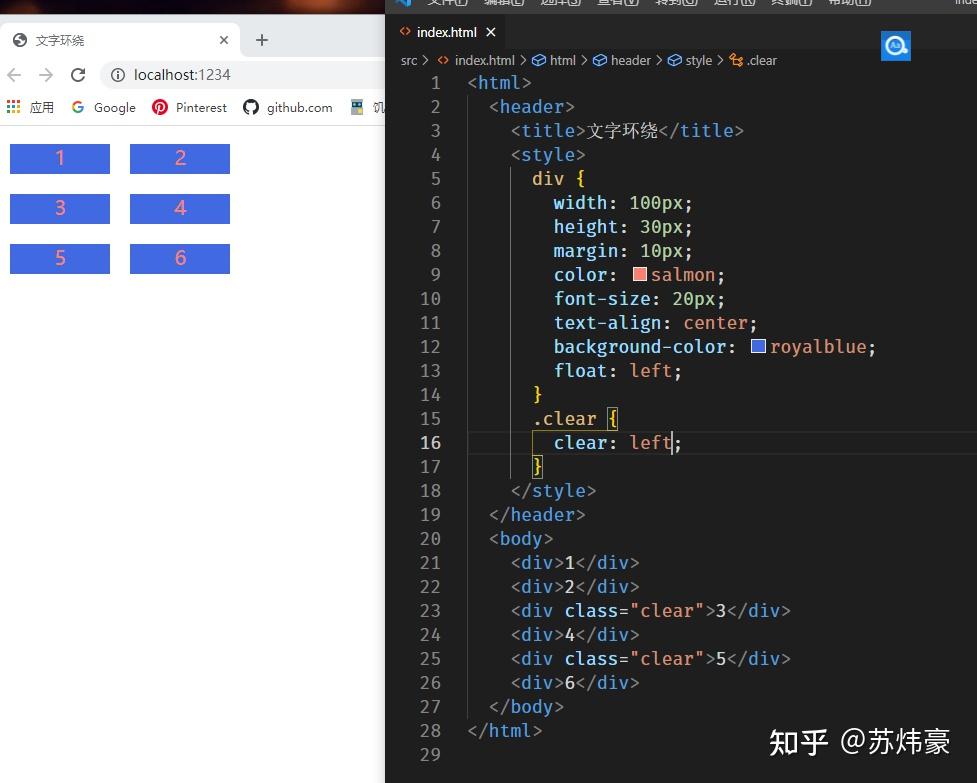Click the opening <body> tag

click(x=521, y=538)
